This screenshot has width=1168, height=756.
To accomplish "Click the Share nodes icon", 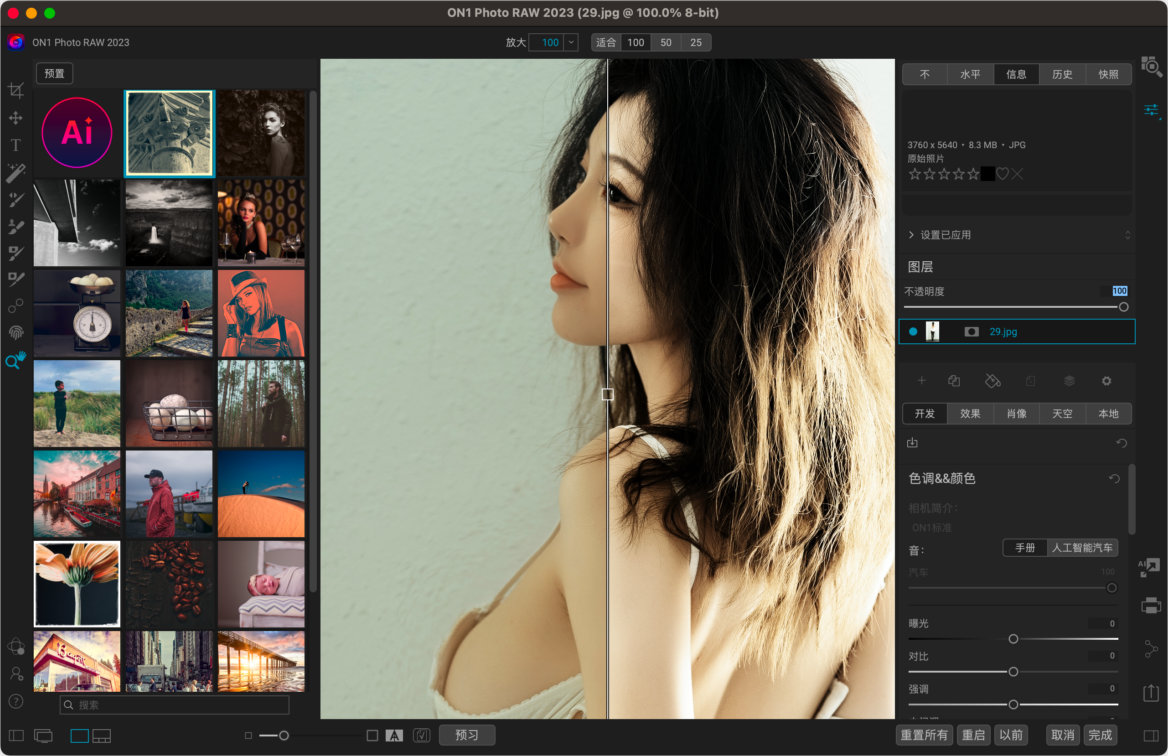I will pyautogui.click(x=1151, y=649).
